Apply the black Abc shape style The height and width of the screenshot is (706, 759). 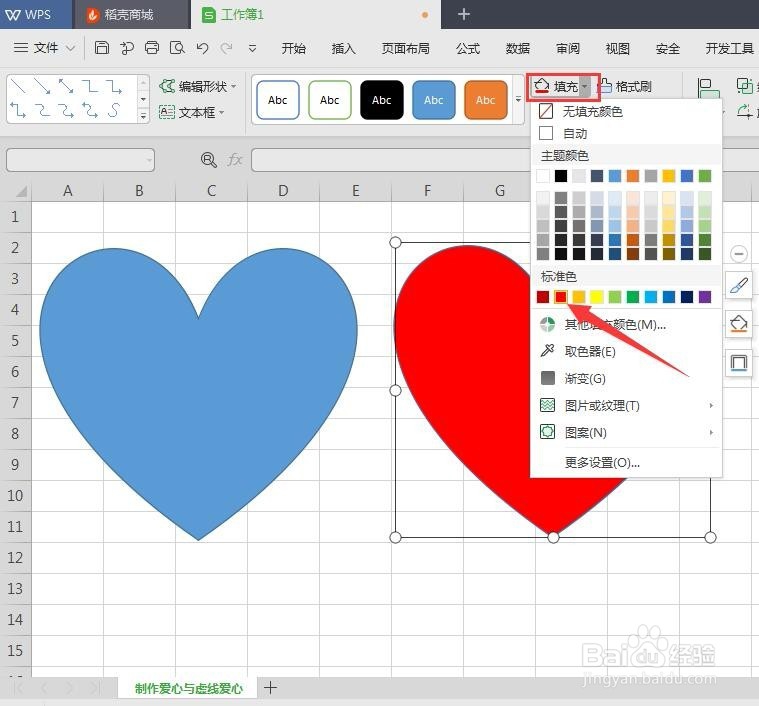tap(381, 100)
